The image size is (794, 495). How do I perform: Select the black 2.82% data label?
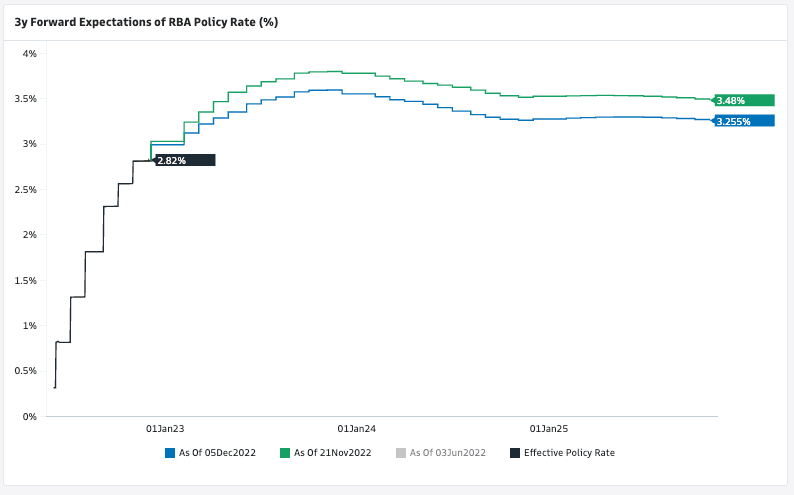click(185, 160)
